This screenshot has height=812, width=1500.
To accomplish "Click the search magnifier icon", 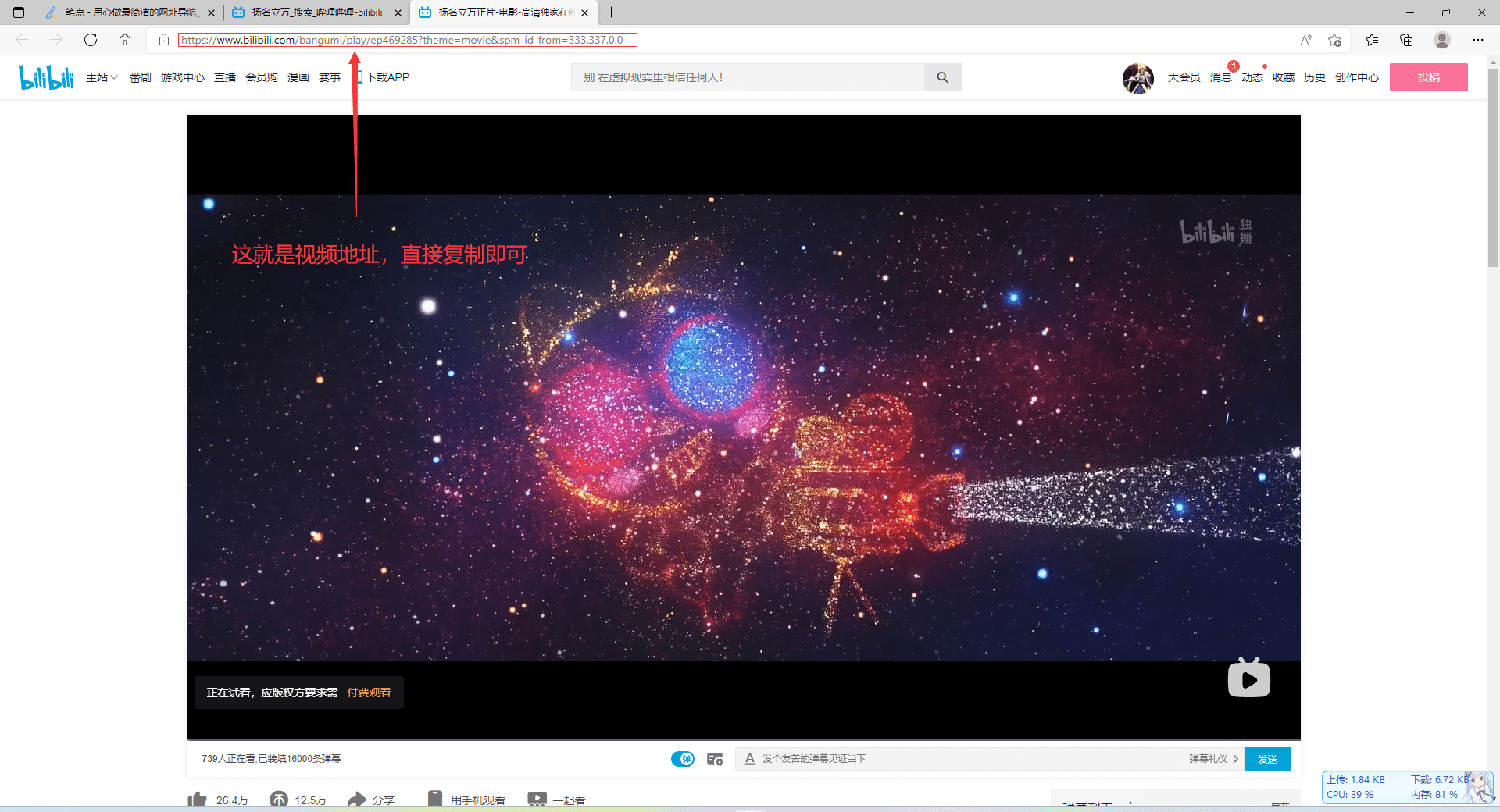I will 942,77.
